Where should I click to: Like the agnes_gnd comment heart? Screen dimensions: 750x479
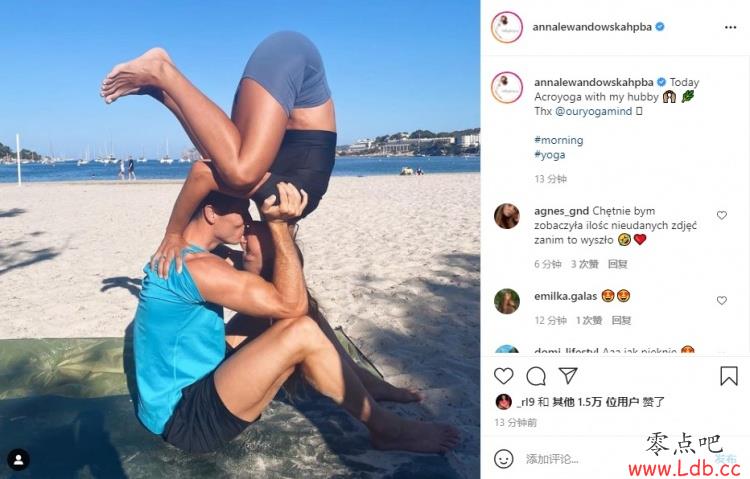(722, 215)
